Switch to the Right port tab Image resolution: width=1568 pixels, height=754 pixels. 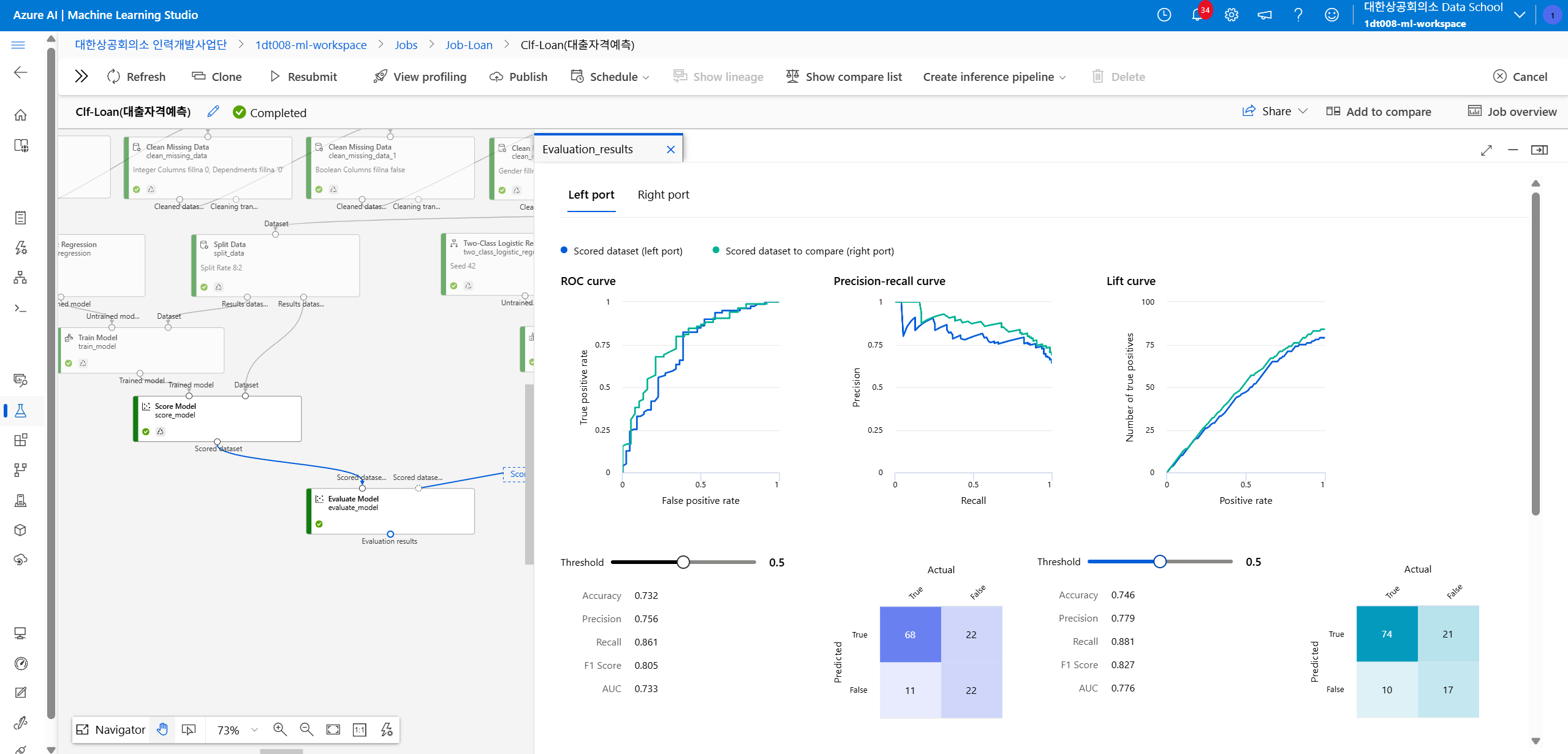[663, 194]
